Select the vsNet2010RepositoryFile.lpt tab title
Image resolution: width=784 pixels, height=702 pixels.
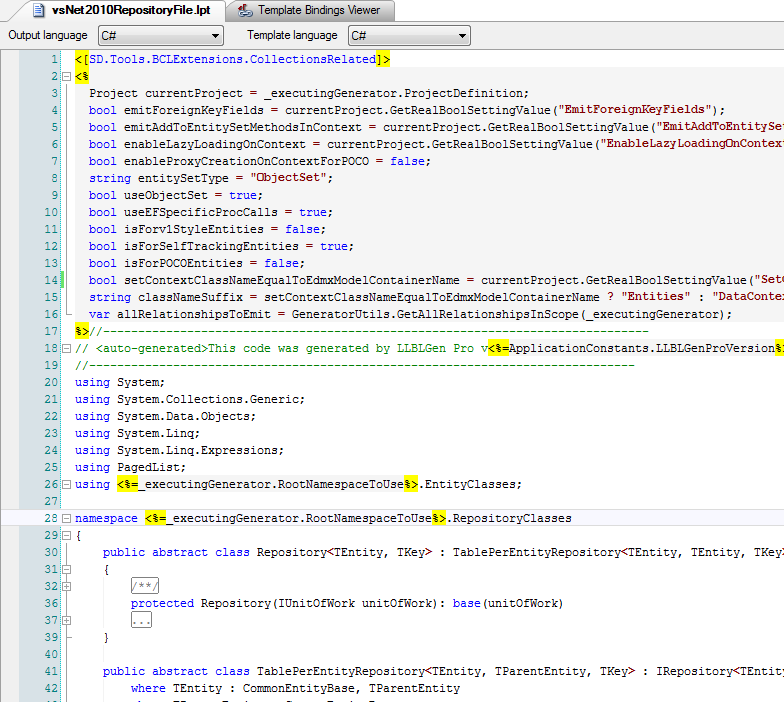coord(131,11)
